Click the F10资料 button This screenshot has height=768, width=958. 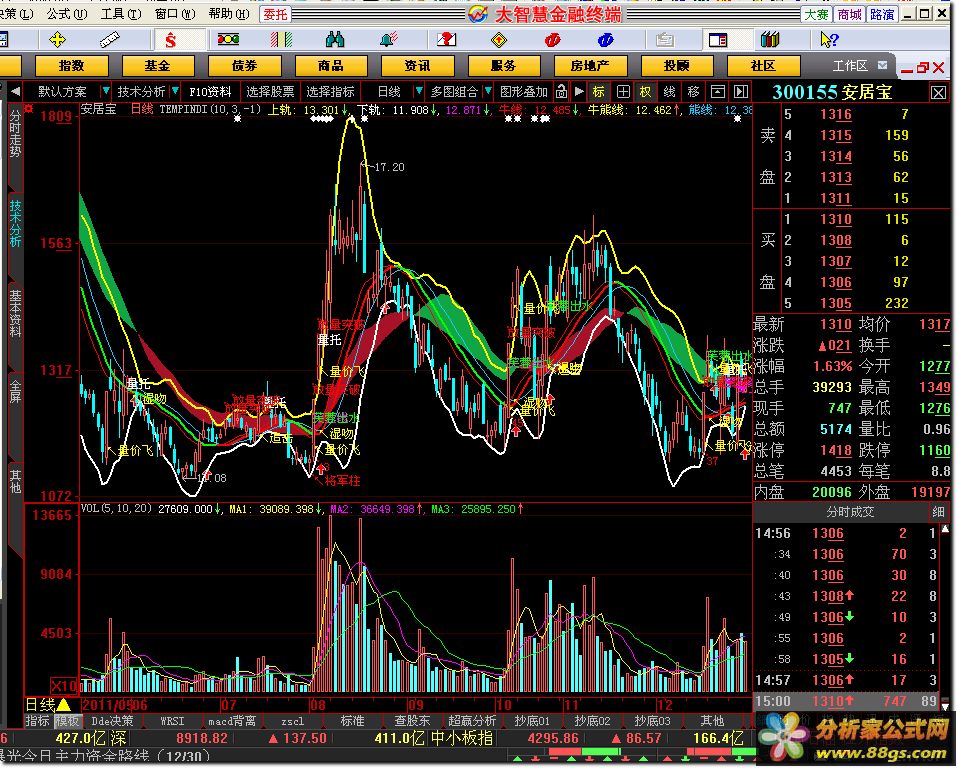210,92
